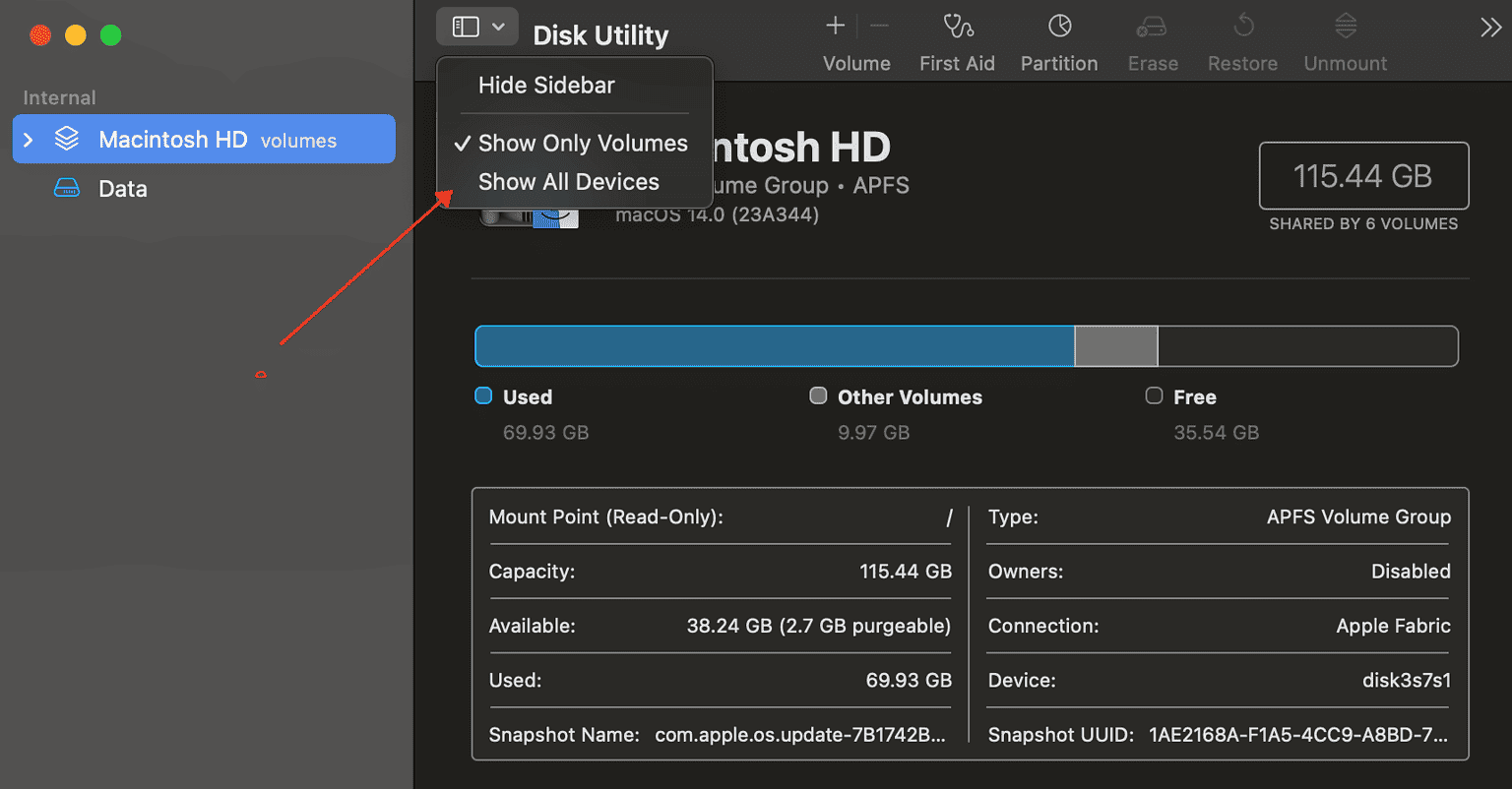Screen dimensions: 1512x789
Task: Open the sidebar view dropdown
Action: [476, 26]
